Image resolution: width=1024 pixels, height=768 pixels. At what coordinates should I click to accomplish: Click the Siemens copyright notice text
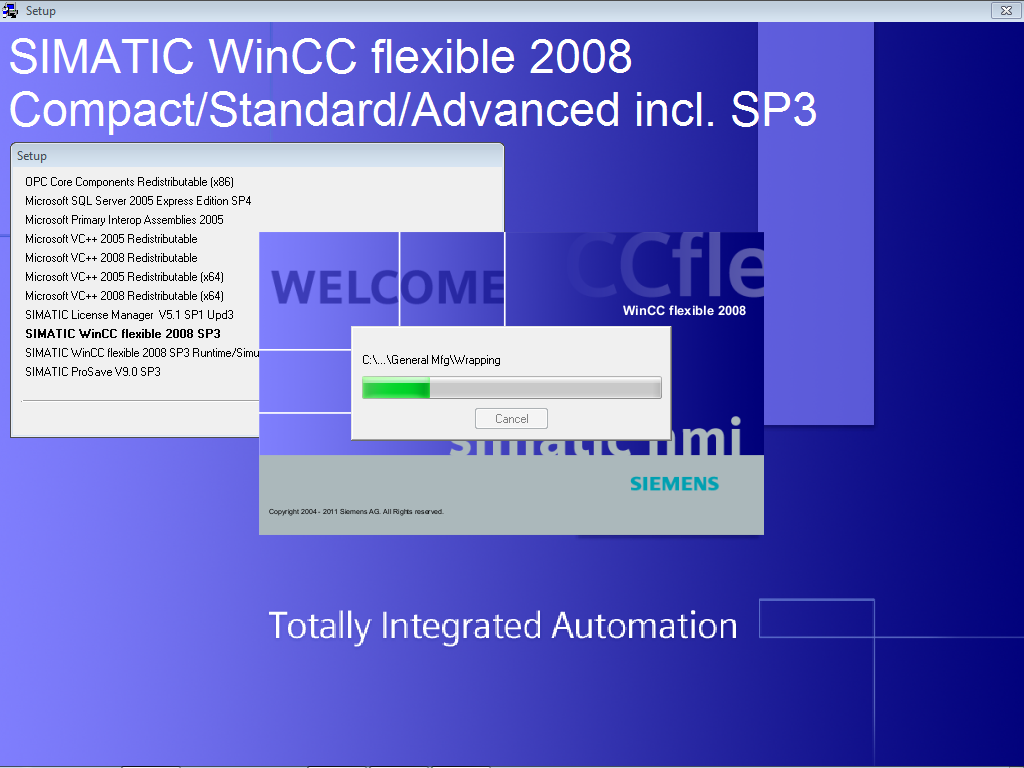pos(356,511)
